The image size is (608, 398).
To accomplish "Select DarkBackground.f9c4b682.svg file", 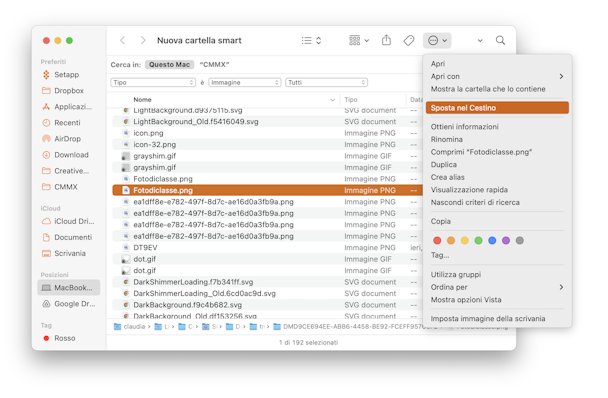I will point(267,305).
